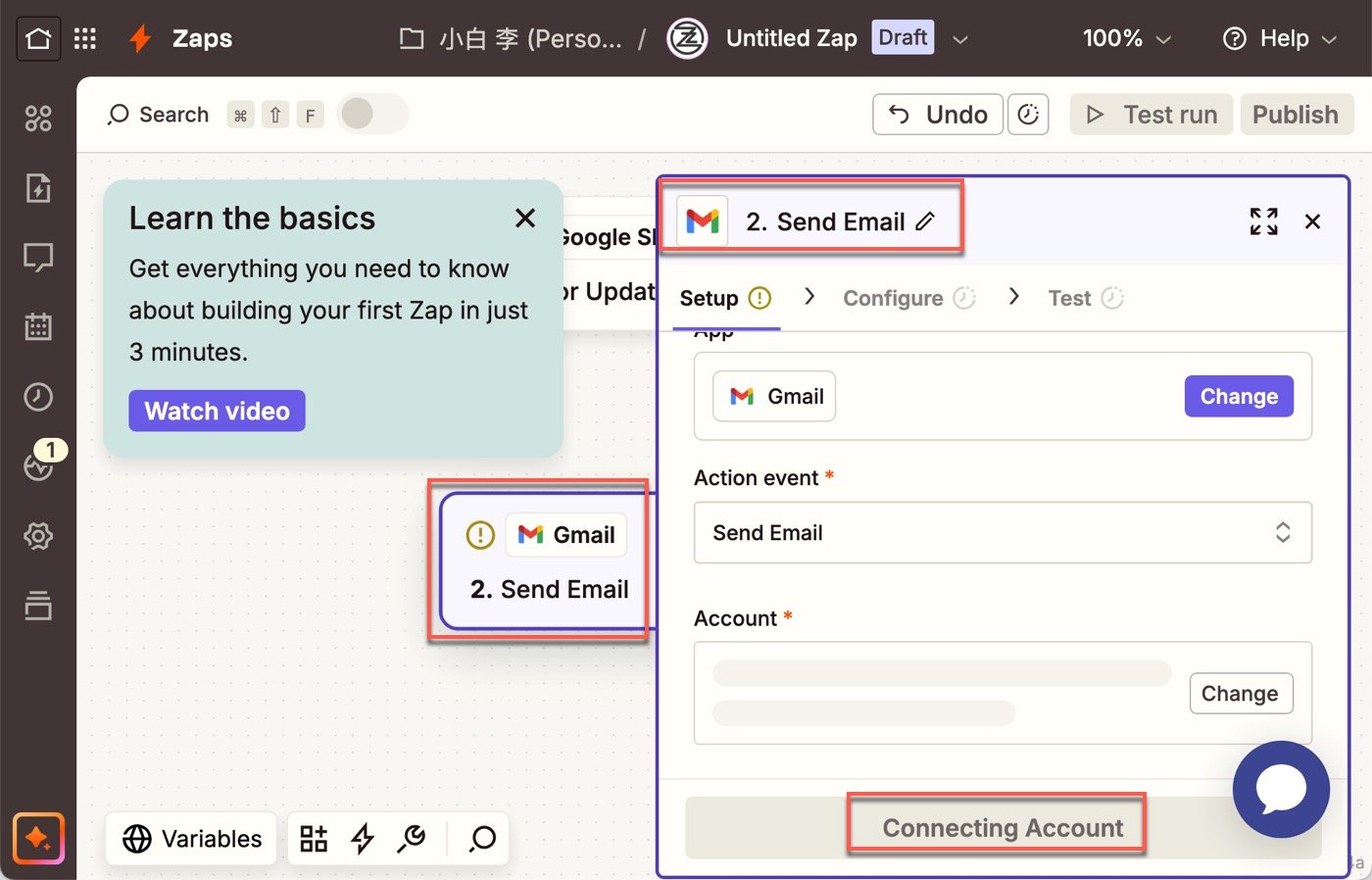Toggle the switch beside Search
Screen dimensions: 1372x880
coord(372,114)
